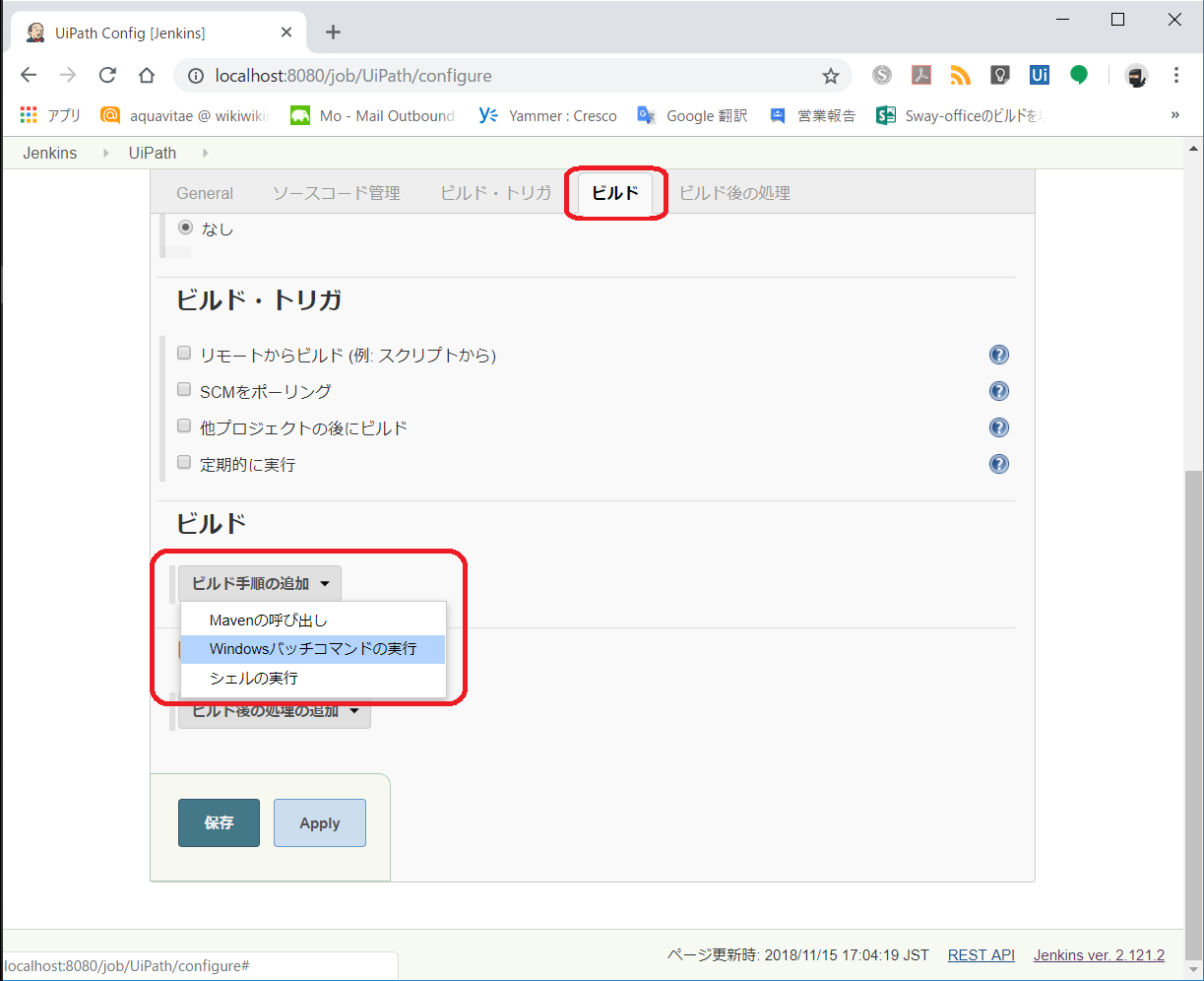This screenshot has width=1204, height=981.
Task: Go to the Jenkins breadcrumb link
Action: pyautogui.click(x=50, y=153)
